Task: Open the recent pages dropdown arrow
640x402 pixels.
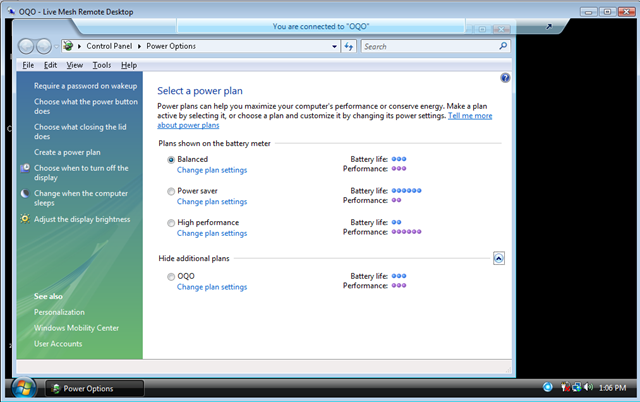Action: click(56, 47)
